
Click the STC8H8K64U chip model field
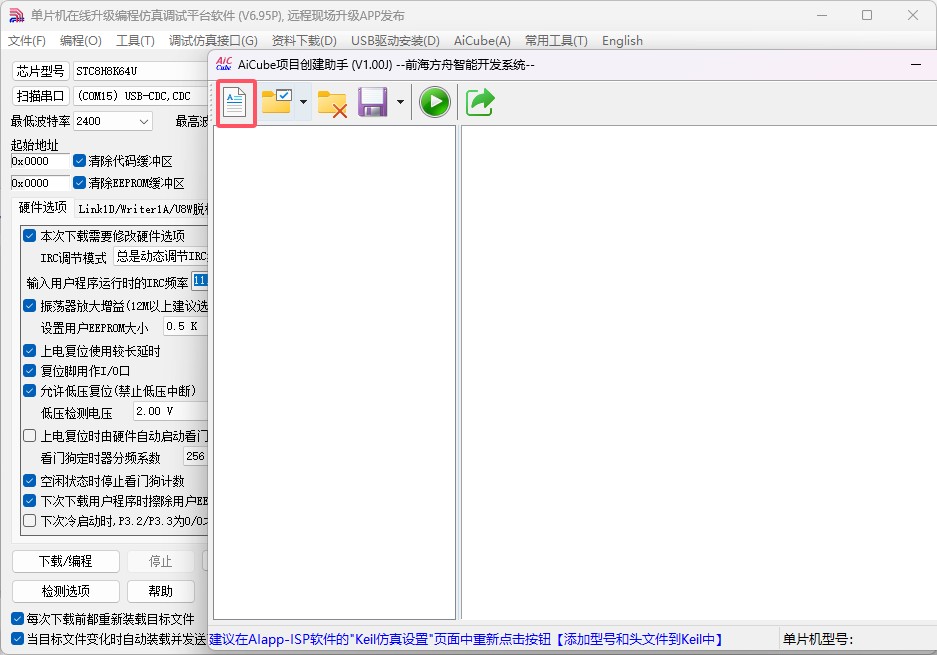140,71
